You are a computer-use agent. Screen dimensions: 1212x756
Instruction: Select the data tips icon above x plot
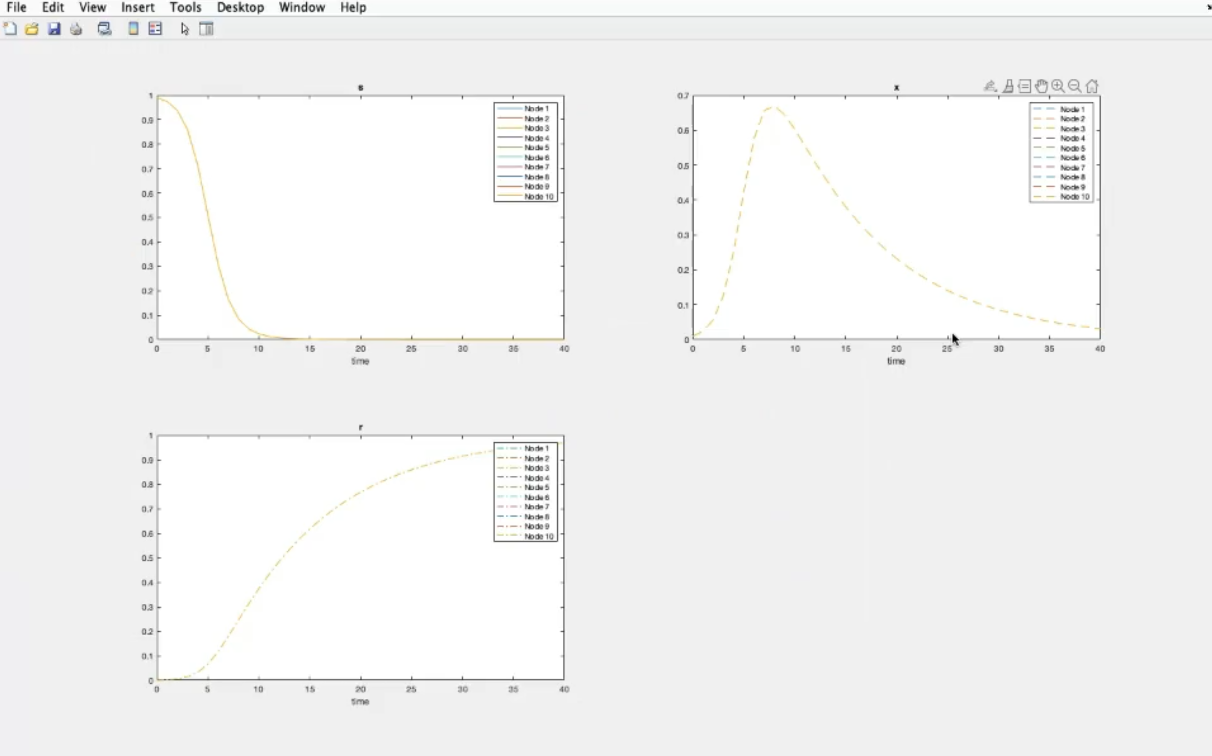point(1025,87)
